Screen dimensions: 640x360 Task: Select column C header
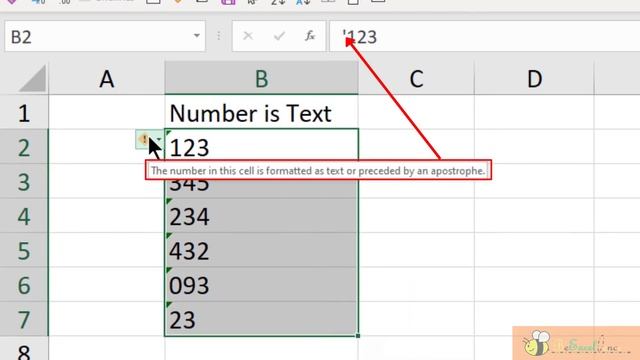(416, 78)
